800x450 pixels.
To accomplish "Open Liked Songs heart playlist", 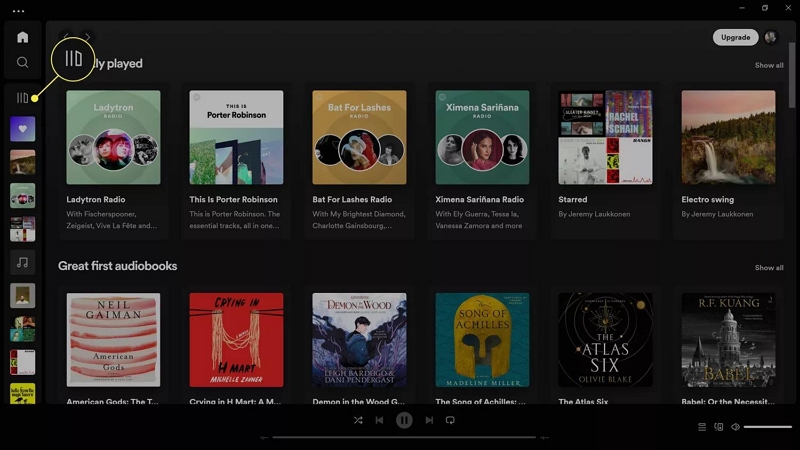I will point(23,129).
